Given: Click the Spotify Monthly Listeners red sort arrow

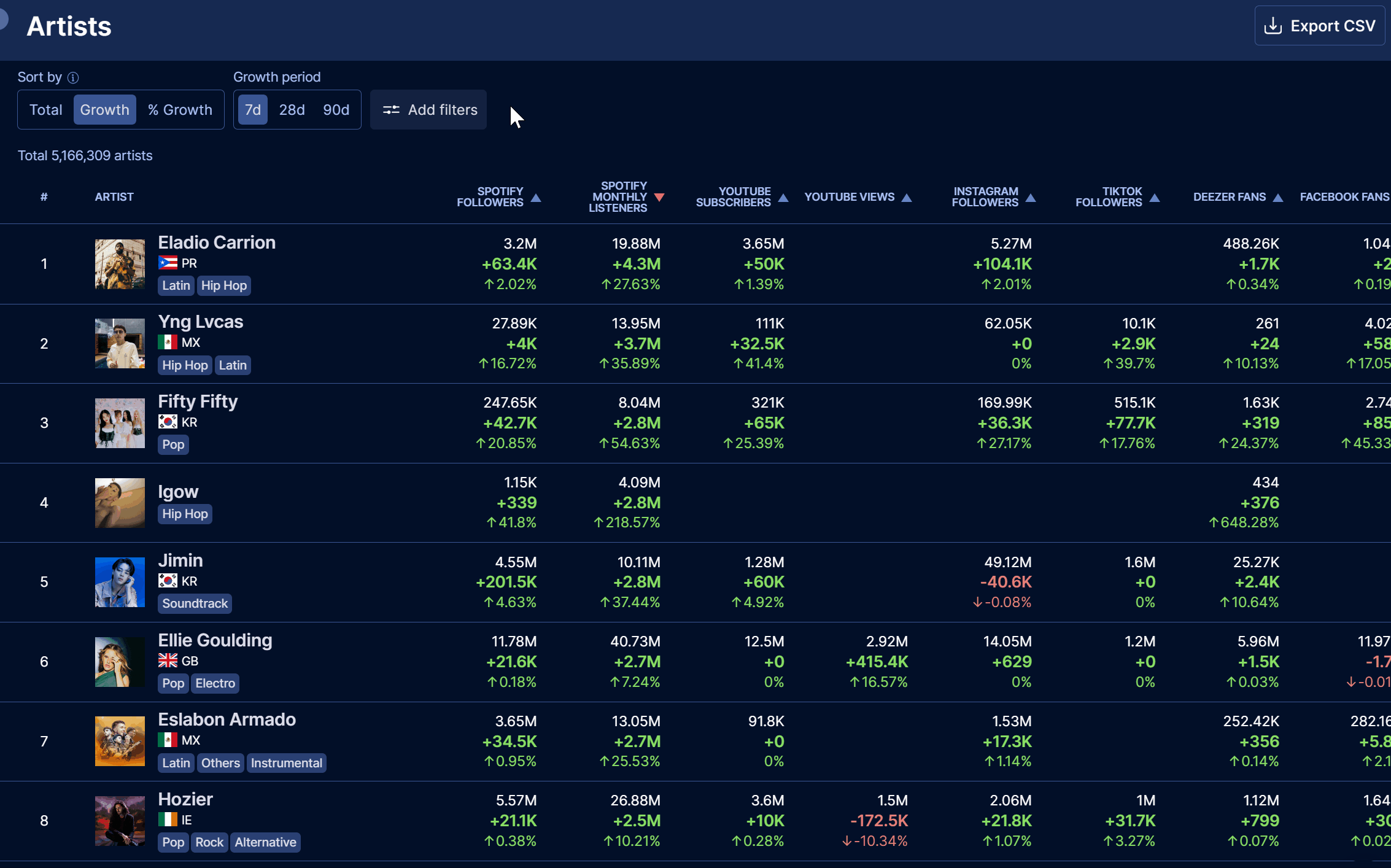Looking at the screenshot, I should [x=659, y=198].
